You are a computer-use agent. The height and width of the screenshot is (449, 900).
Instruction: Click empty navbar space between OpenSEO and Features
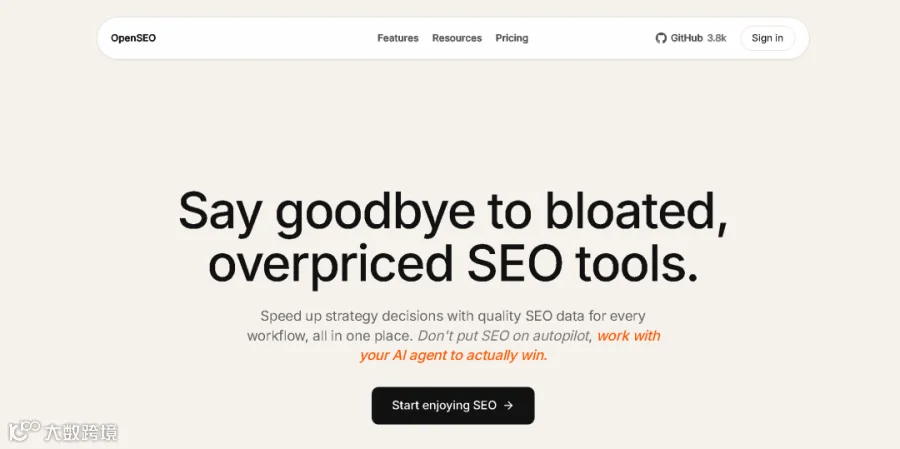(x=266, y=38)
